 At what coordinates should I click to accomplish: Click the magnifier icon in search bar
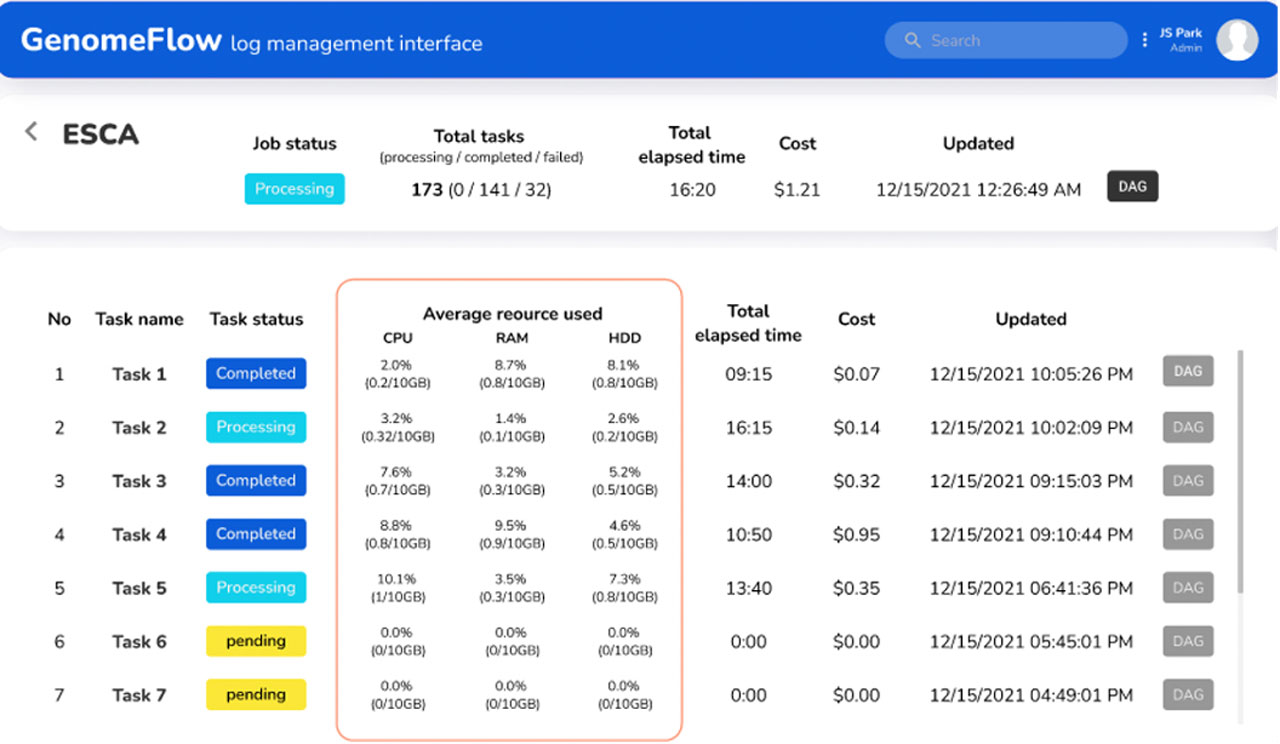[x=912, y=40]
